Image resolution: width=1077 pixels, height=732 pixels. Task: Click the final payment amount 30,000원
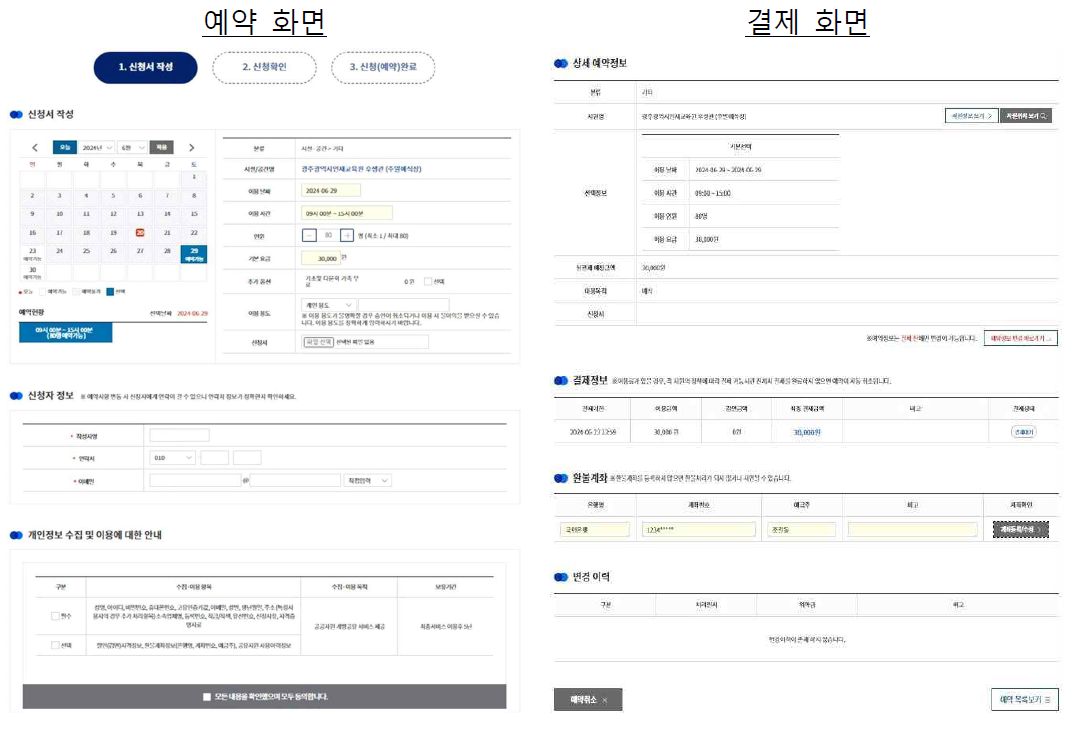[x=807, y=433]
